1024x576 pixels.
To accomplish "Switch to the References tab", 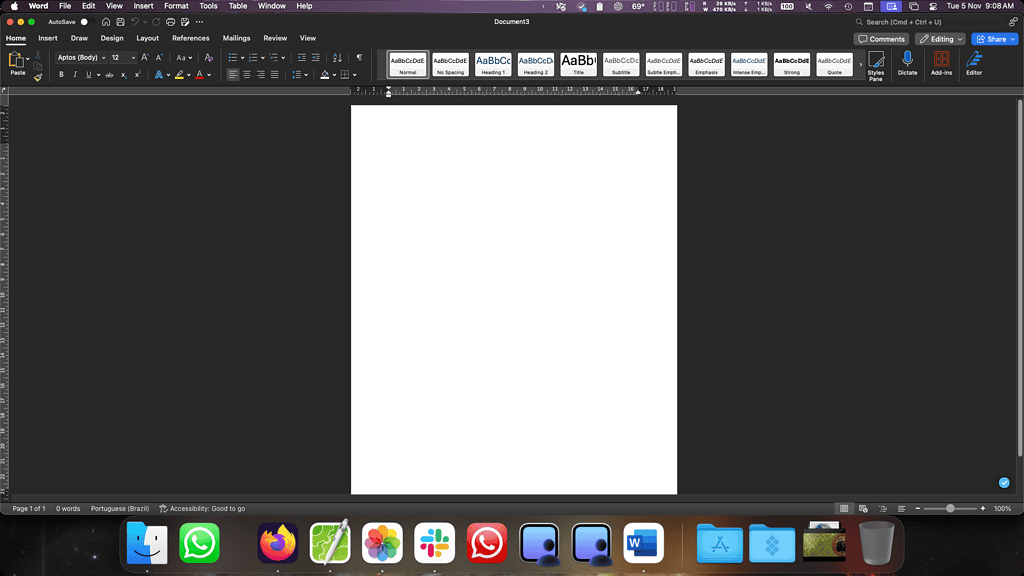I will (x=190, y=38).
